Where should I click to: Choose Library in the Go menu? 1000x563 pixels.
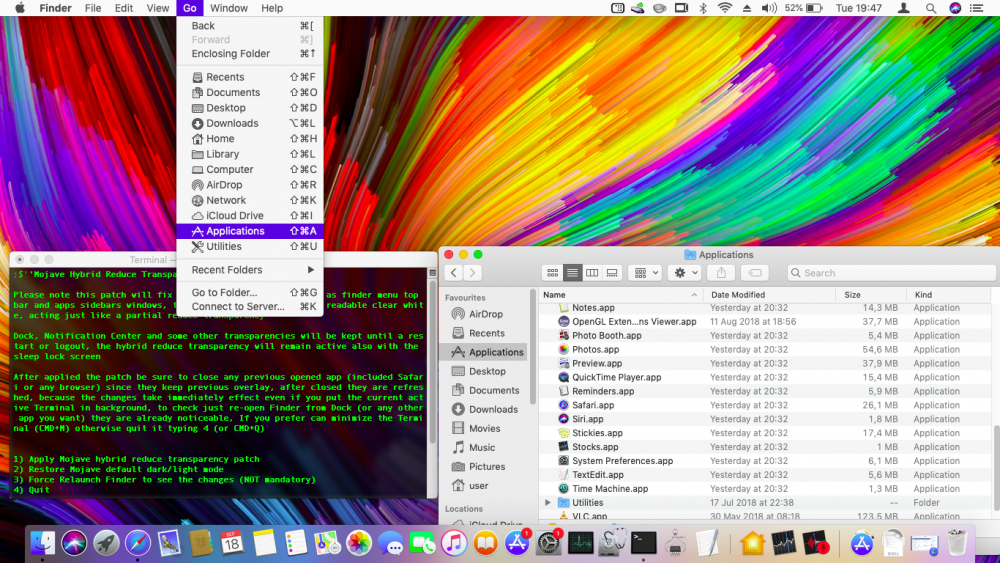250,154
